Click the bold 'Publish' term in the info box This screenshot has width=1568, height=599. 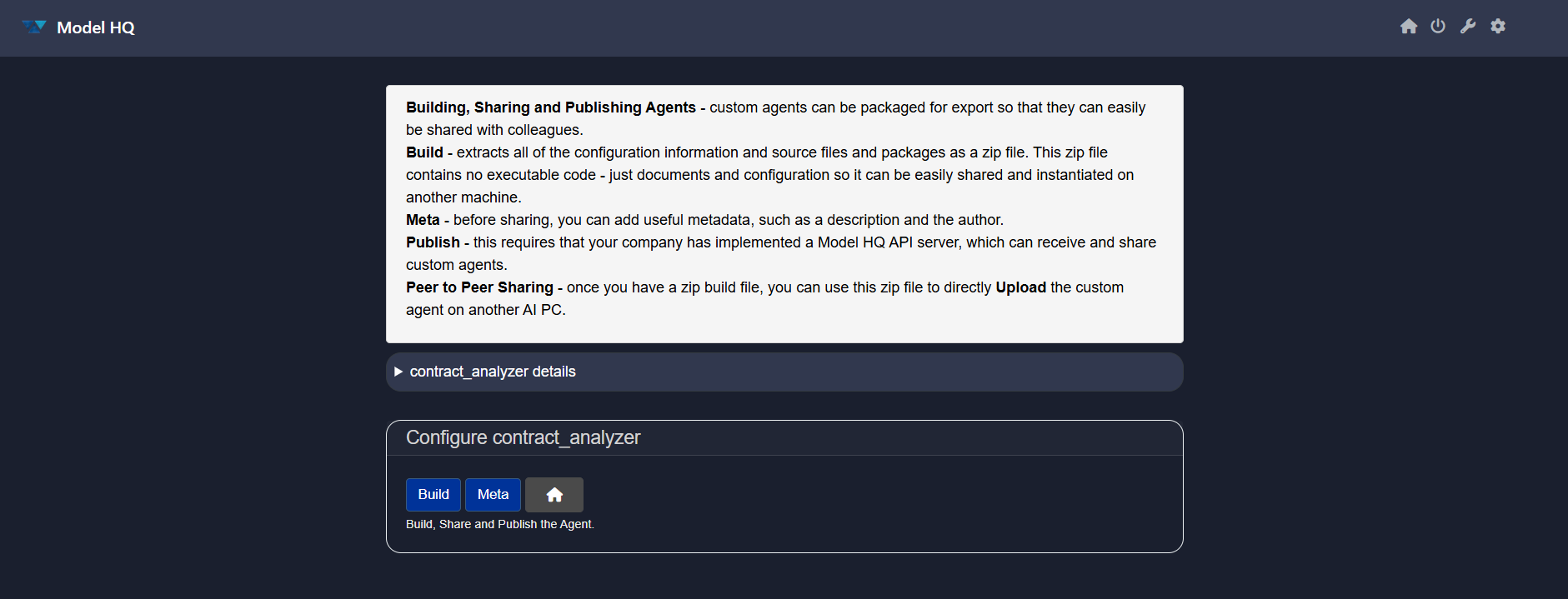433,242
